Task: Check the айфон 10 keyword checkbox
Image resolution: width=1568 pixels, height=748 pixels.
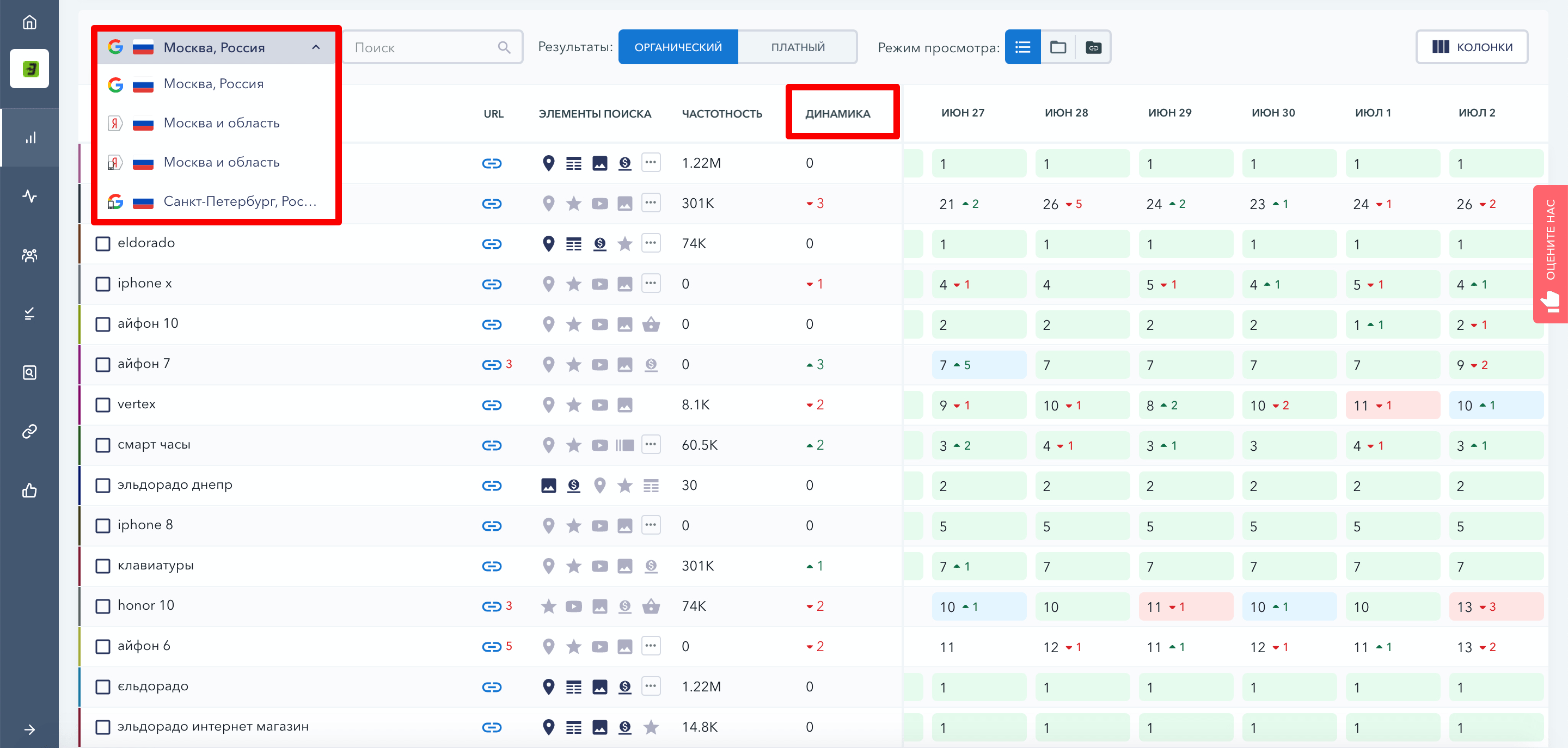Action: [x=103, y=324]
